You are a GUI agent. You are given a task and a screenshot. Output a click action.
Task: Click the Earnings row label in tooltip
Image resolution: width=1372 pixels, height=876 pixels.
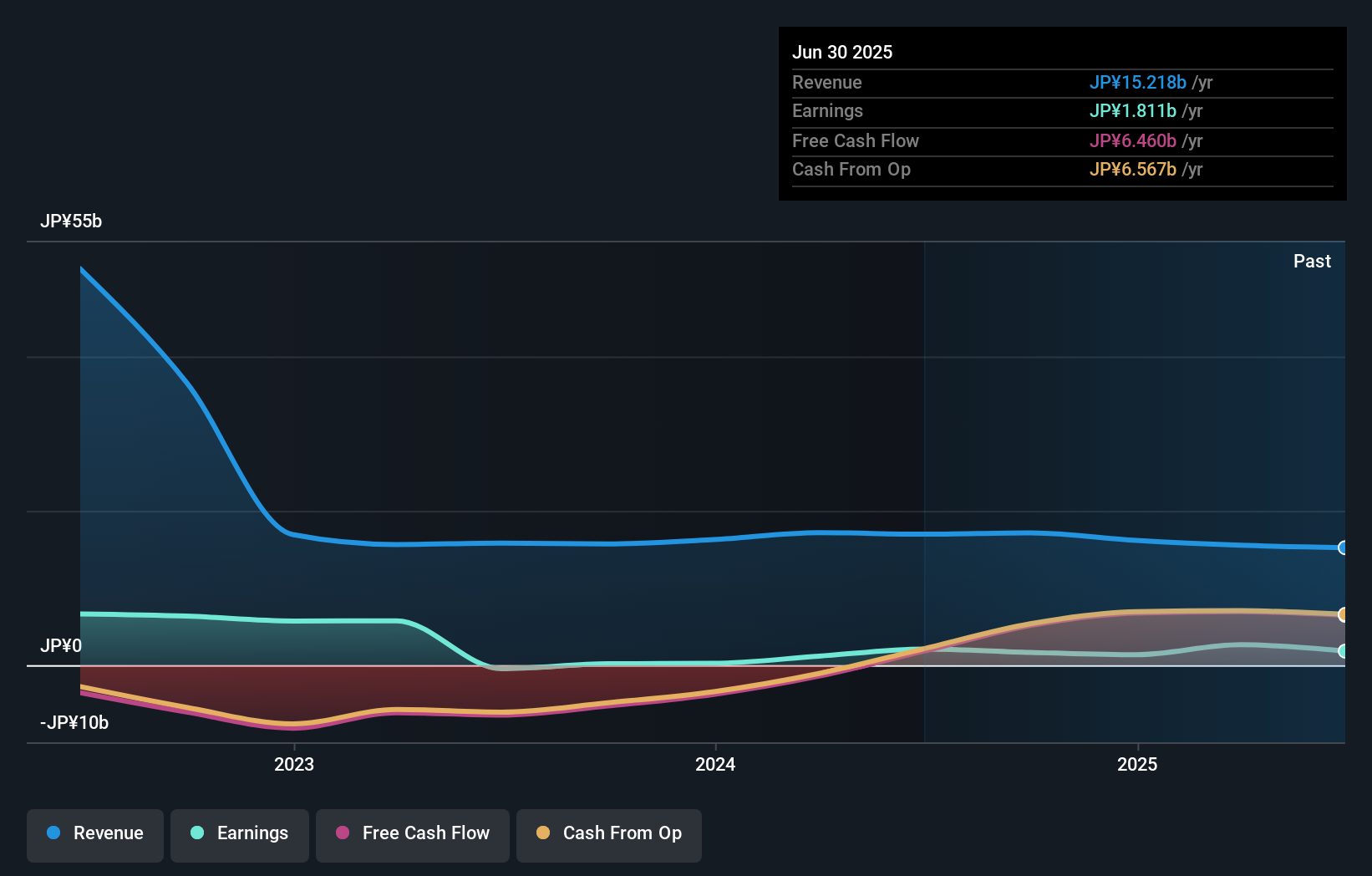(827, 110)
